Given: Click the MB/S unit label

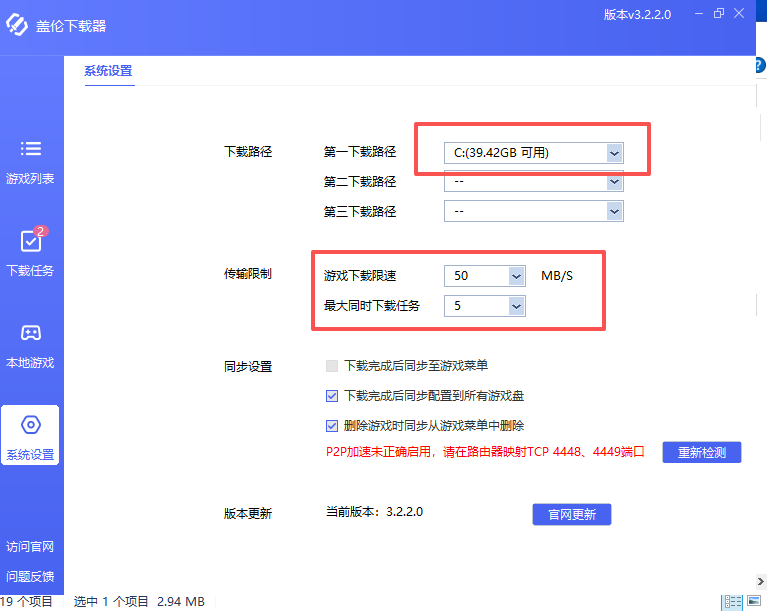Looking at the screenshot, I should point(557,276).
